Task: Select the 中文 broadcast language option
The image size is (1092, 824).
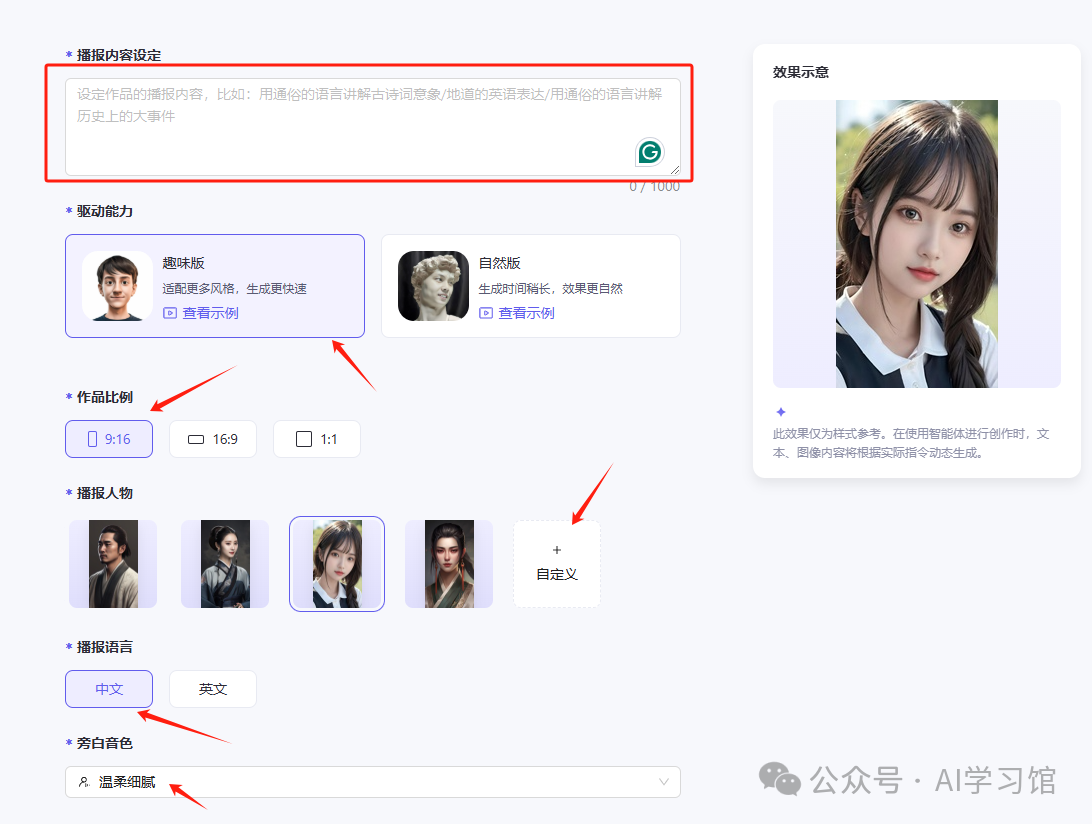Action: click(x=108, y=688)
